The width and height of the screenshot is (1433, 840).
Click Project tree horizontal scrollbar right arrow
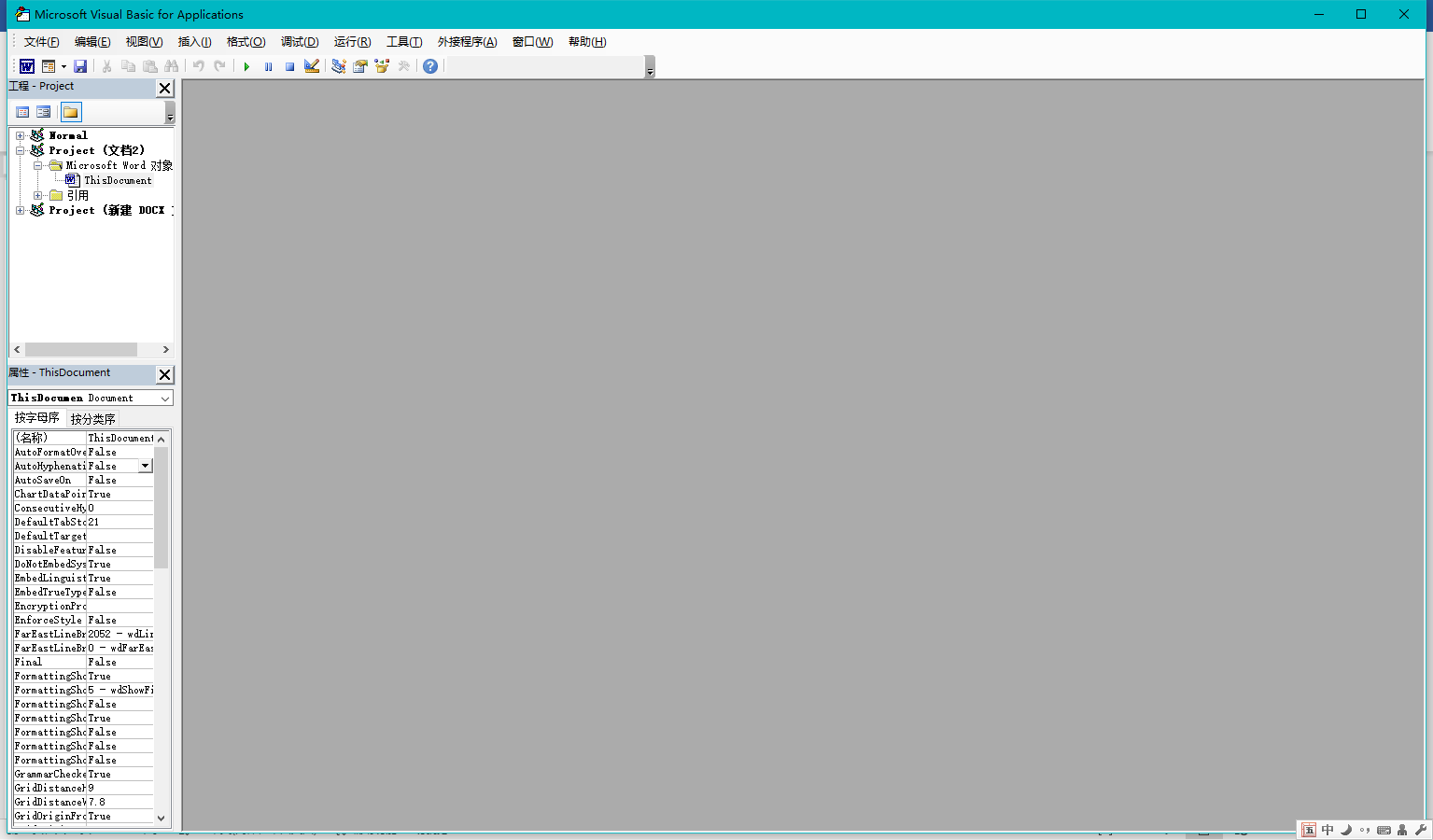(x=165, y=349)
